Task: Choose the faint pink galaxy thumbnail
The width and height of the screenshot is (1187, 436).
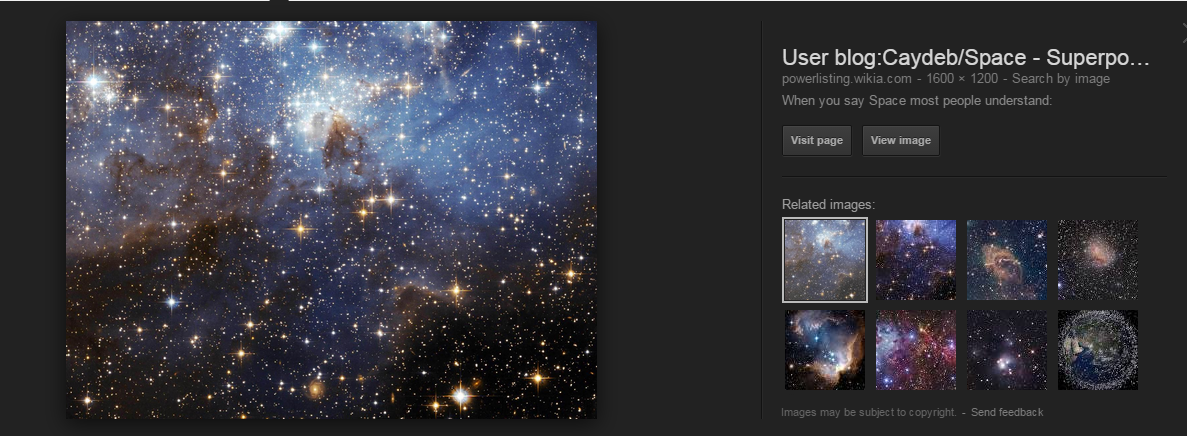Action: point(1098,260)
